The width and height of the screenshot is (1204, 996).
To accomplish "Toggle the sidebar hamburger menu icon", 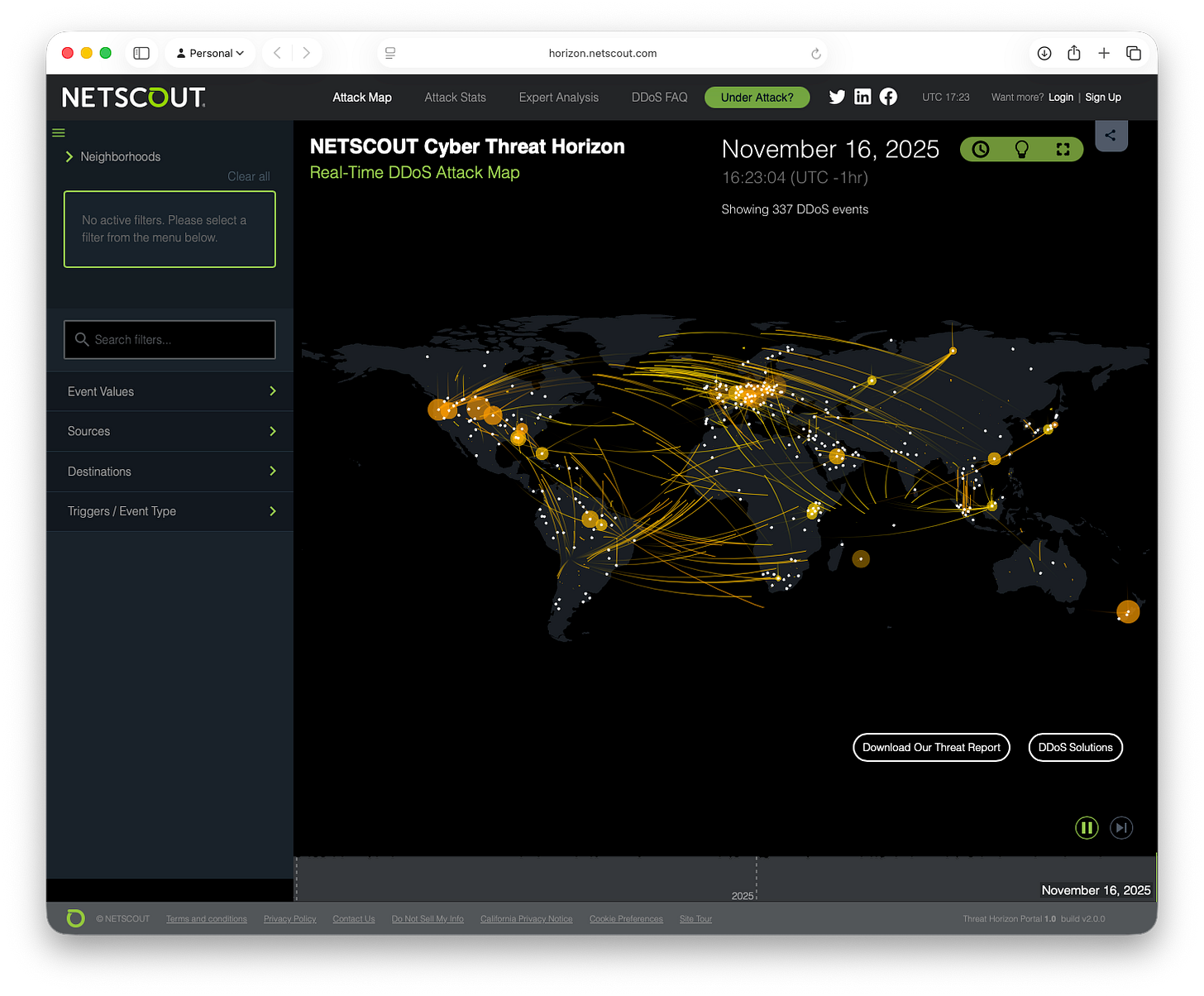I will 59,132.
